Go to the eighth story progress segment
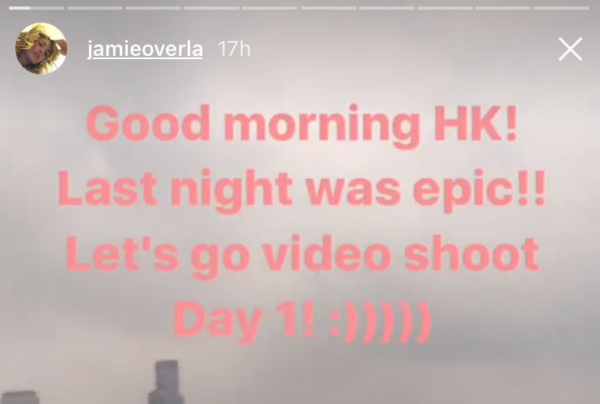Viewport: 600px width, 404px height. click(x=445, y=8)
